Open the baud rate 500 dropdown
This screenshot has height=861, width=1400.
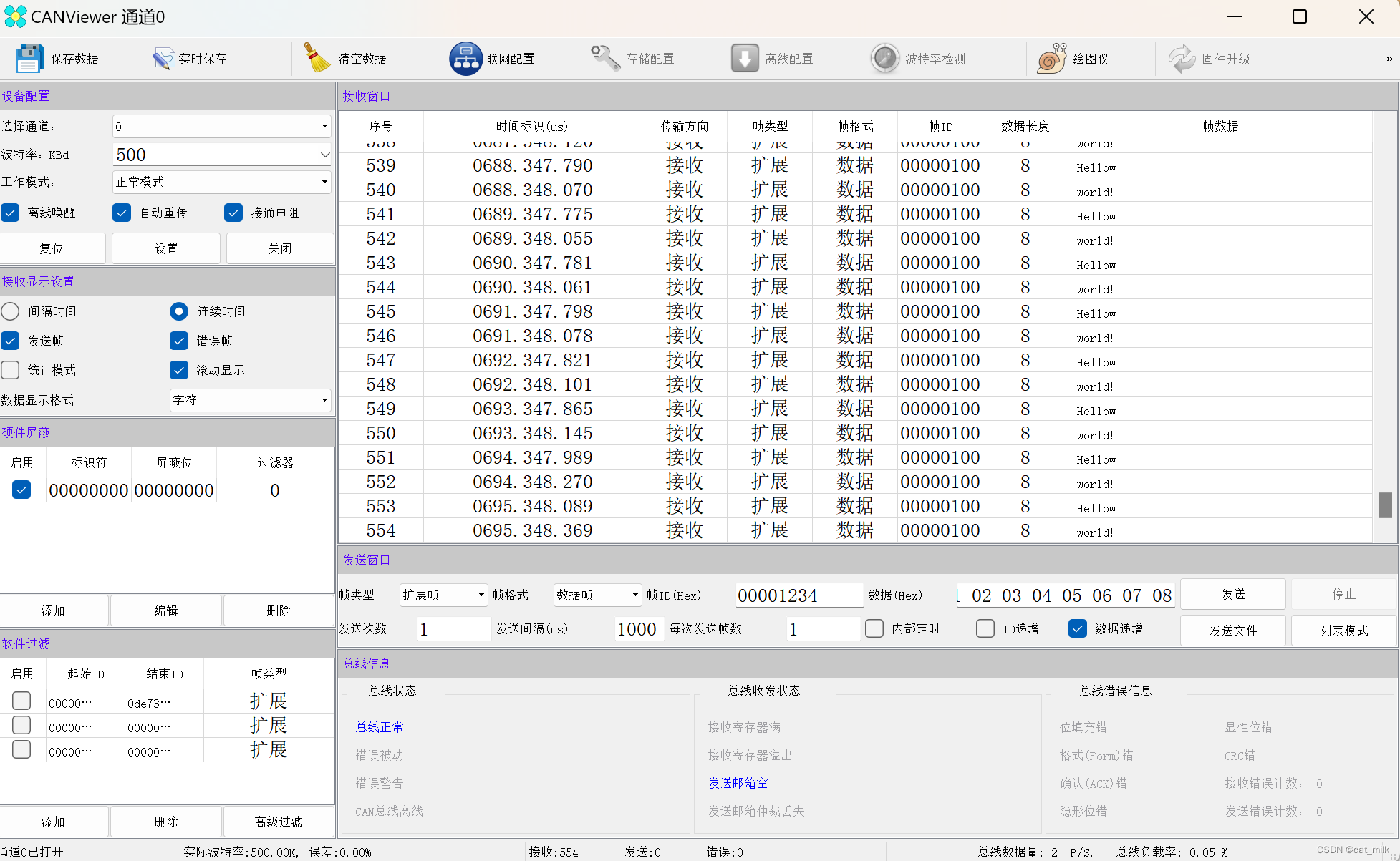click(324, 155)
